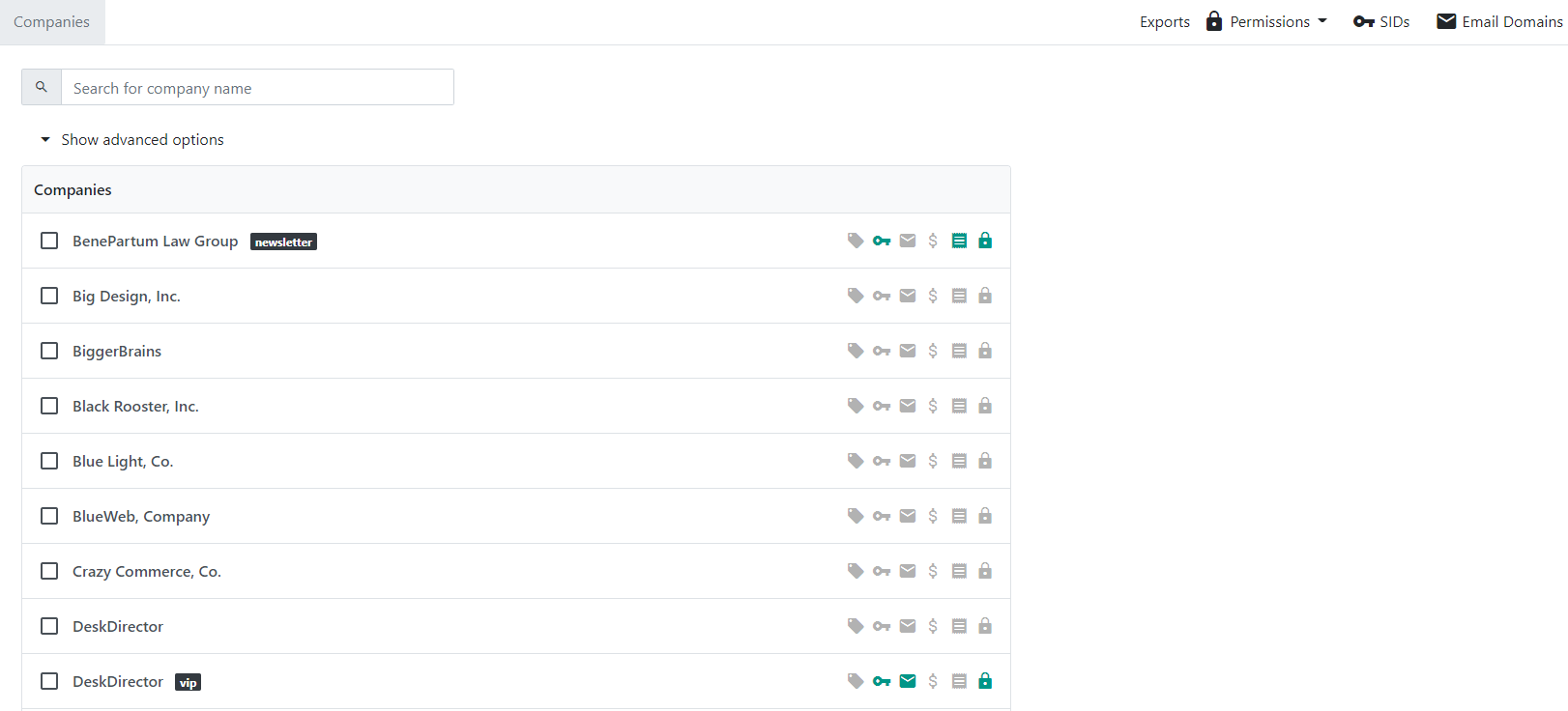The width and height of the screenshot is (1568, 711).
Task: Open the Permissions dropdown menu
Action: [x=1266, y=21]
